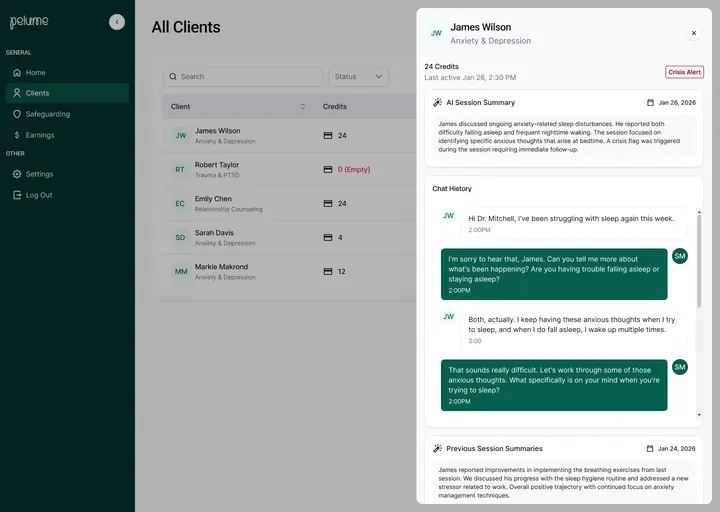Click the 24 Credits label in panel
Image resolution: width=720 pixels, height=512 pixels.
click(x=441, y=67)
